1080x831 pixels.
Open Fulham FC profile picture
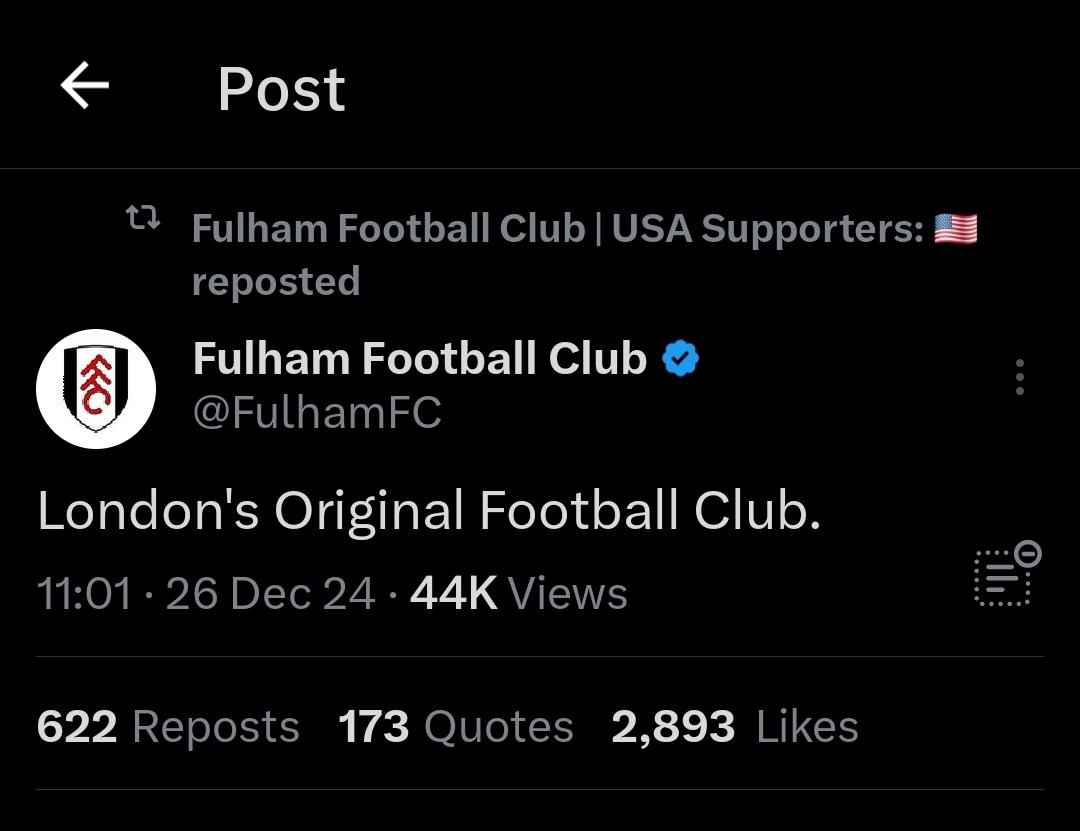[96, 389]
